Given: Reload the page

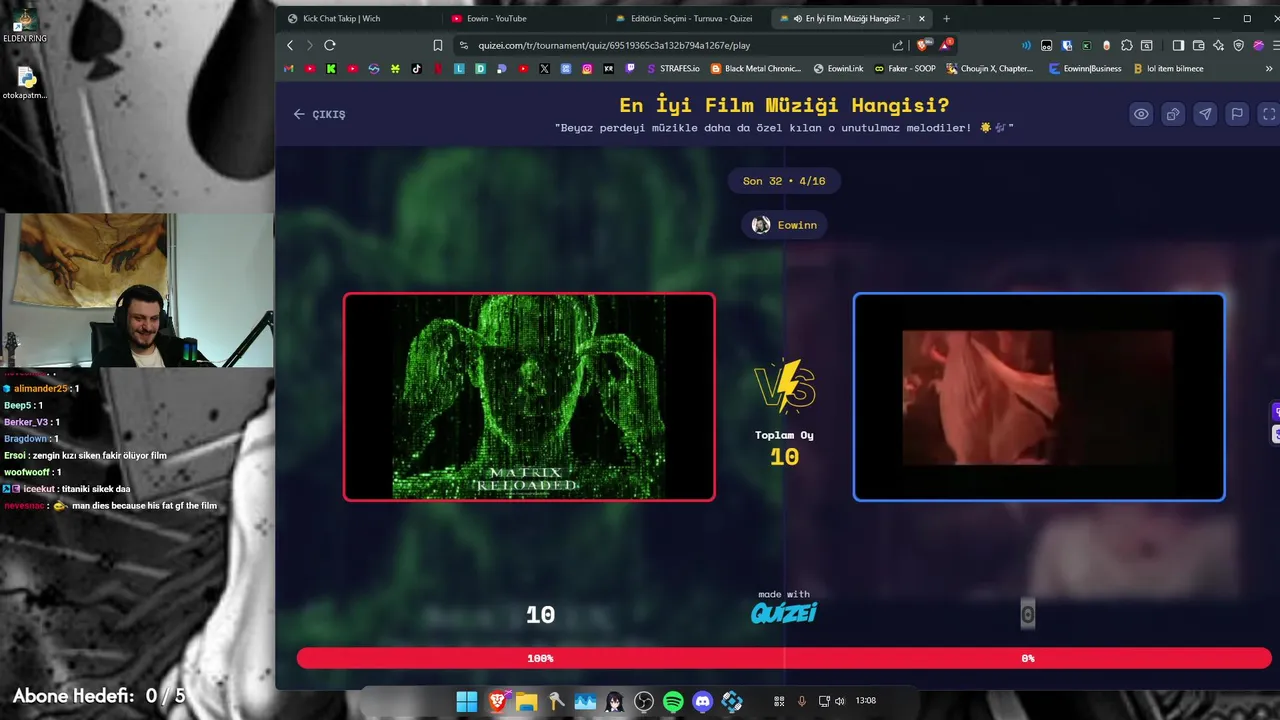Looking at the screenshot, I should 329,45.
